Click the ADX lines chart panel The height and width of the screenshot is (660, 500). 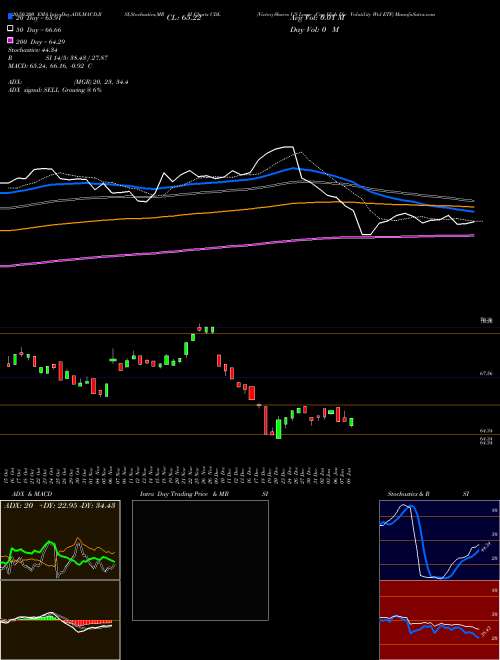[x=60, y=540]
